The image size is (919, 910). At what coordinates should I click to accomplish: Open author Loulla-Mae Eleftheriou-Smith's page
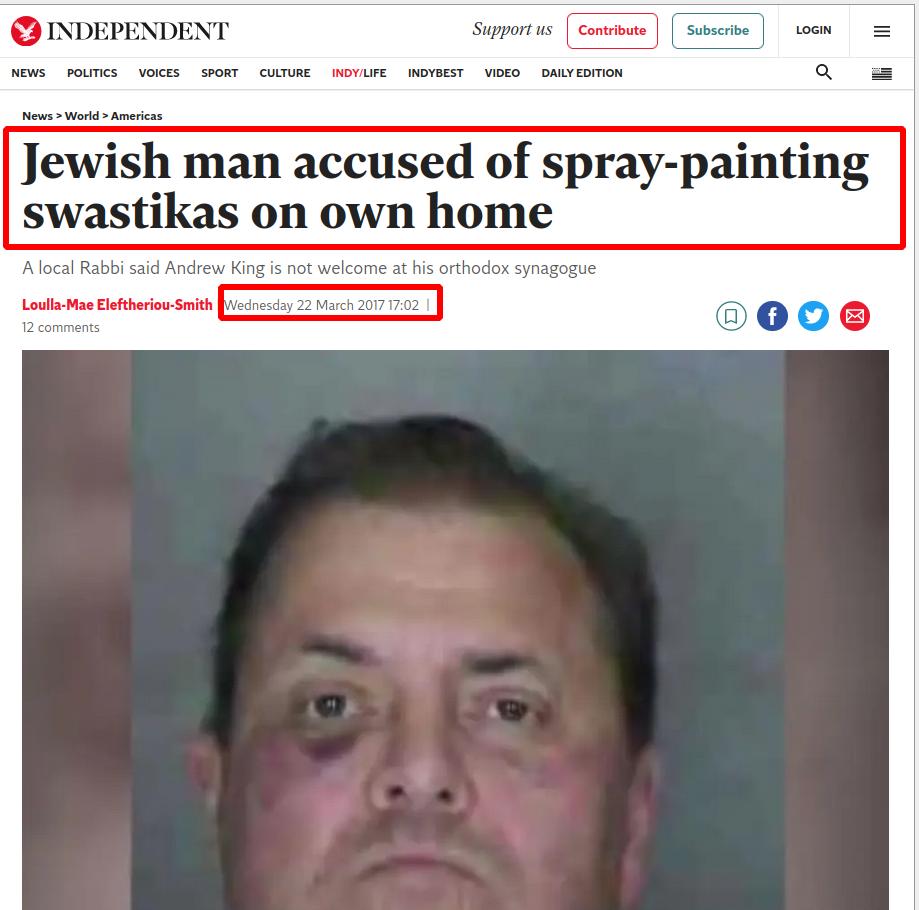(x=117, y=305)
